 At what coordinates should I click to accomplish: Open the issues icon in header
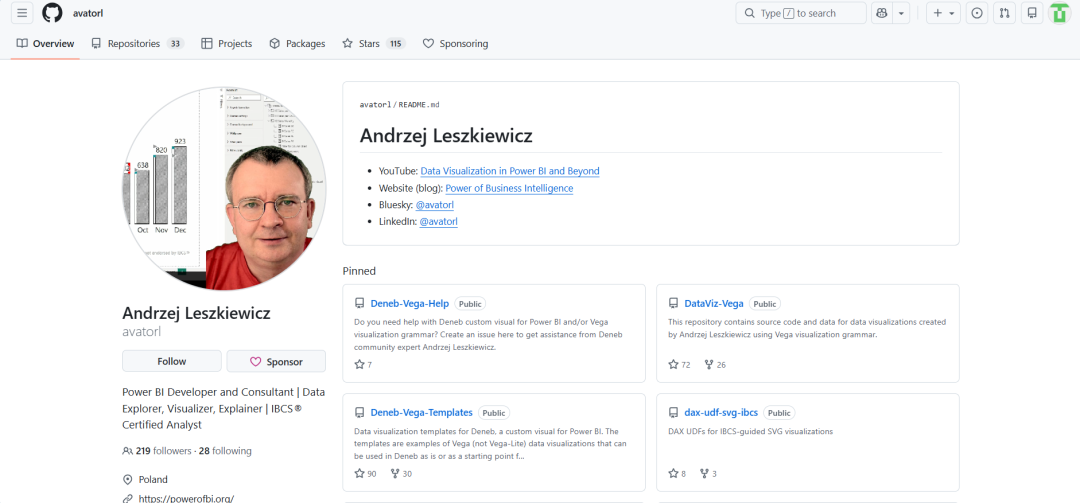coord(977,13)
